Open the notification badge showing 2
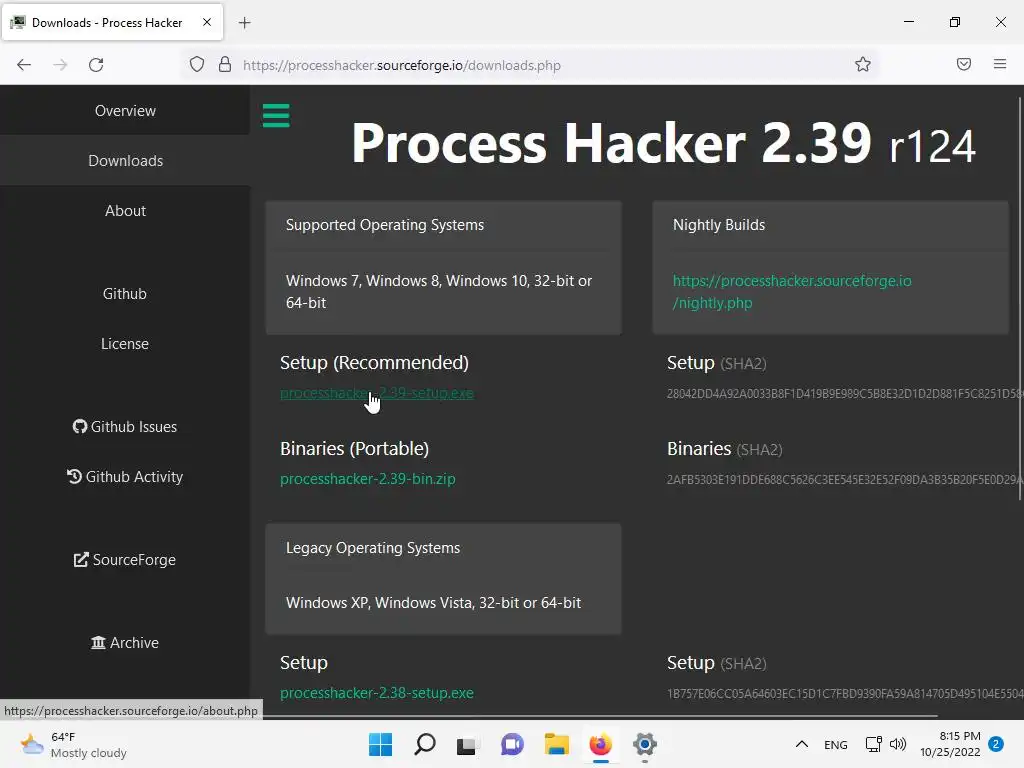The width and height of the screenshot is (1024, 768). click(x=996, y=744)
